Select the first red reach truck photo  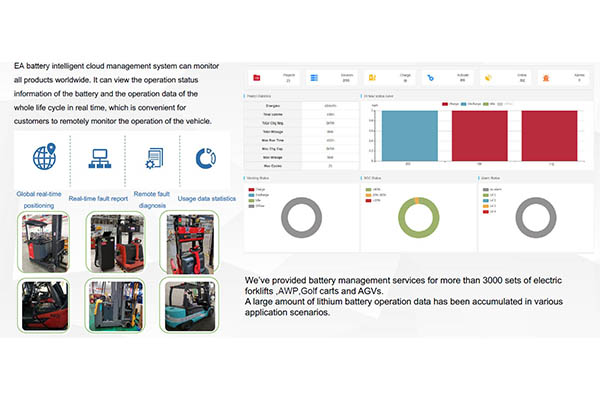pos(44,242)
